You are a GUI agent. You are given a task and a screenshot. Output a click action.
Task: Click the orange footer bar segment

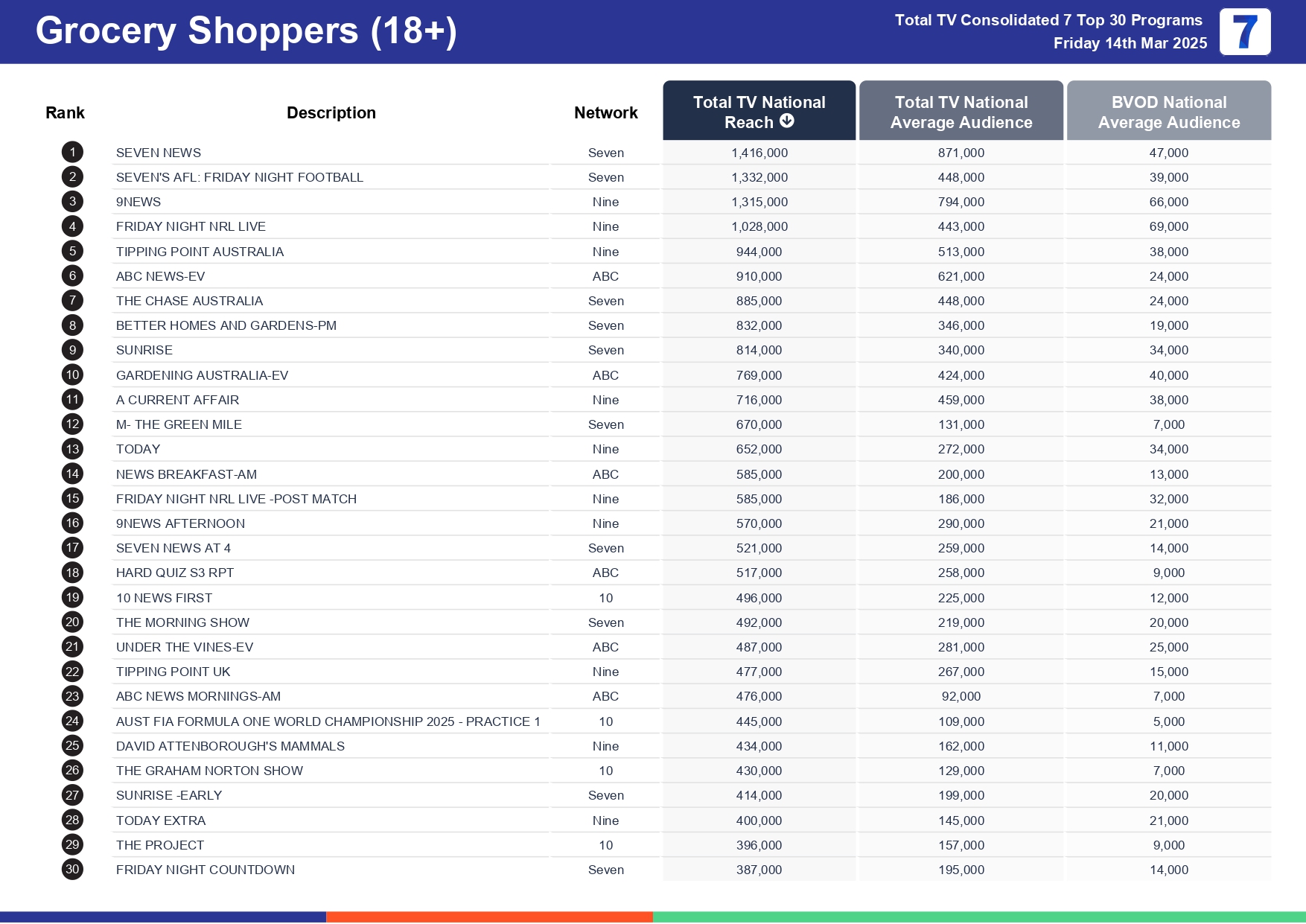[x=489, y=917]
